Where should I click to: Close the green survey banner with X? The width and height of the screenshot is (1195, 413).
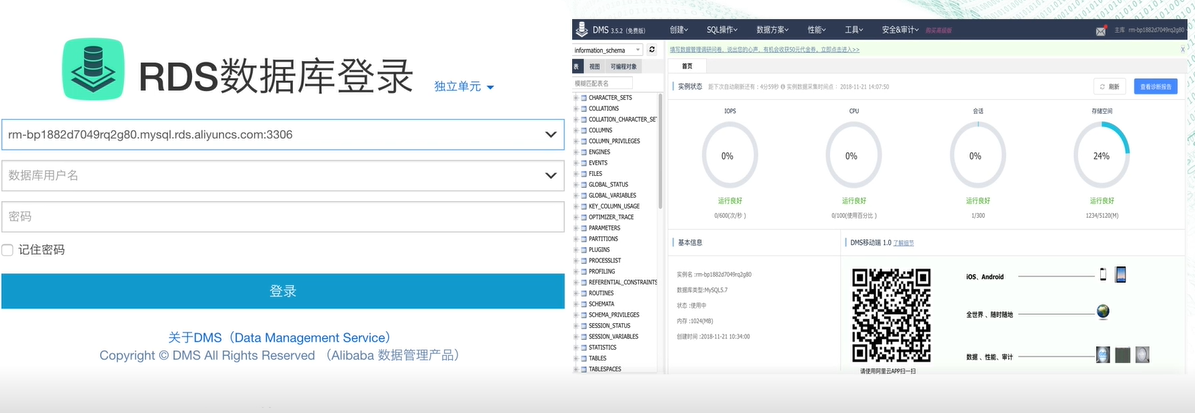(1182, 49)
